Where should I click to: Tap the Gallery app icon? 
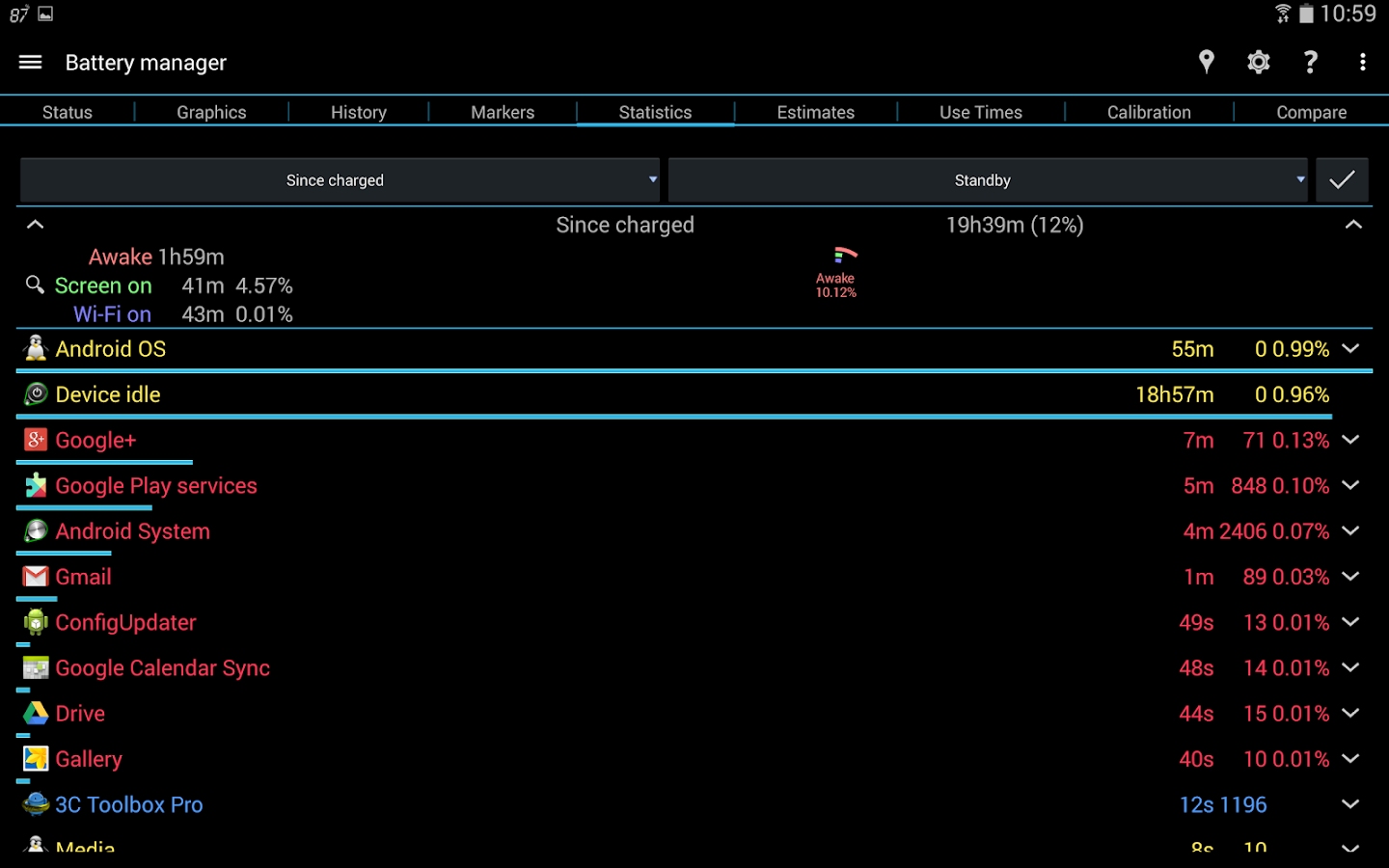point(36,759)
